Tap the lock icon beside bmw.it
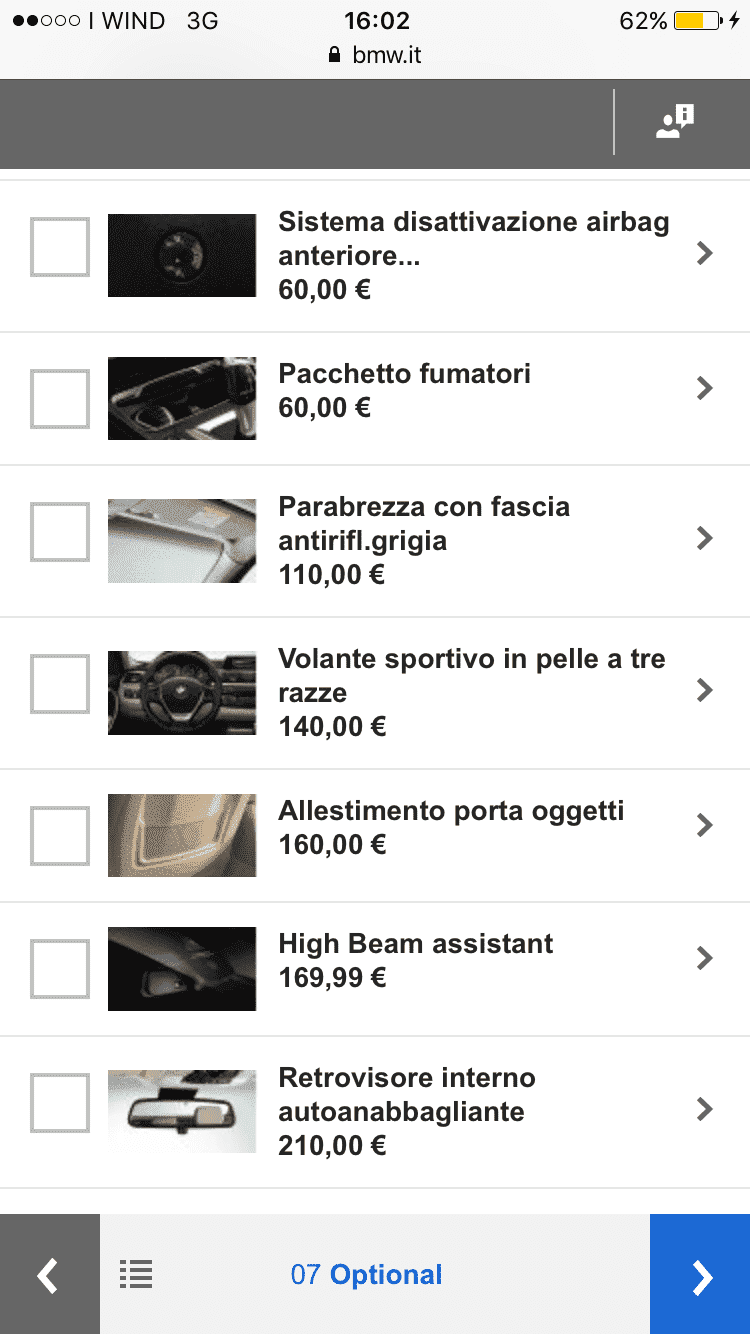The height and width of the screenshot is (1334, 750). pyautogui.click(x=335, y=55)
